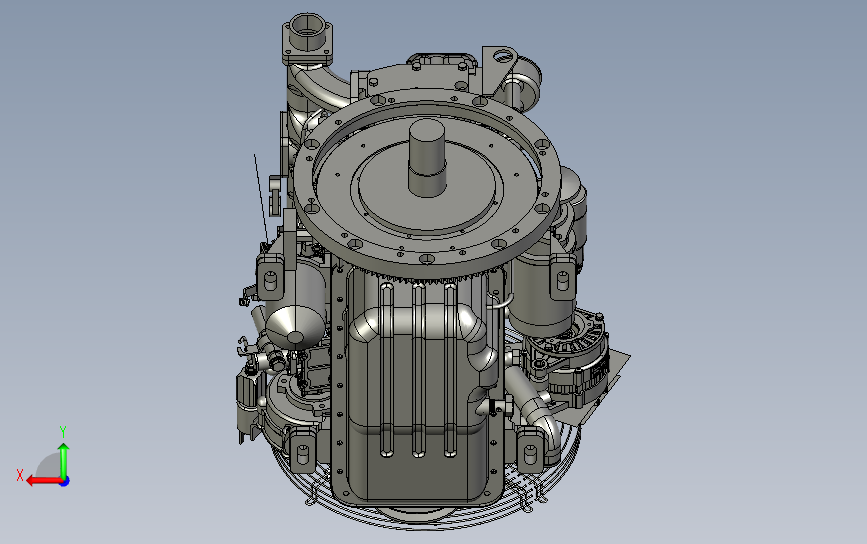
Task: Click the blue Z axis dot of triad
Action: [65, 482]
